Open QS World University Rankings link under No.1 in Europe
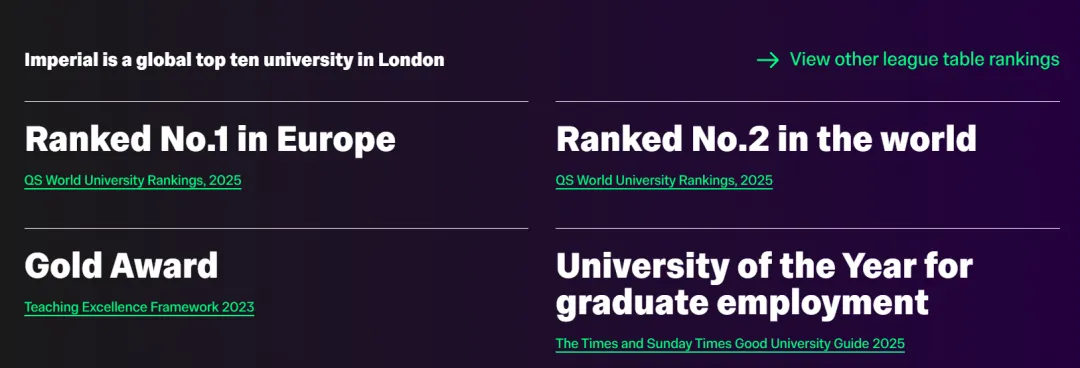 click(x=133, y=181)
